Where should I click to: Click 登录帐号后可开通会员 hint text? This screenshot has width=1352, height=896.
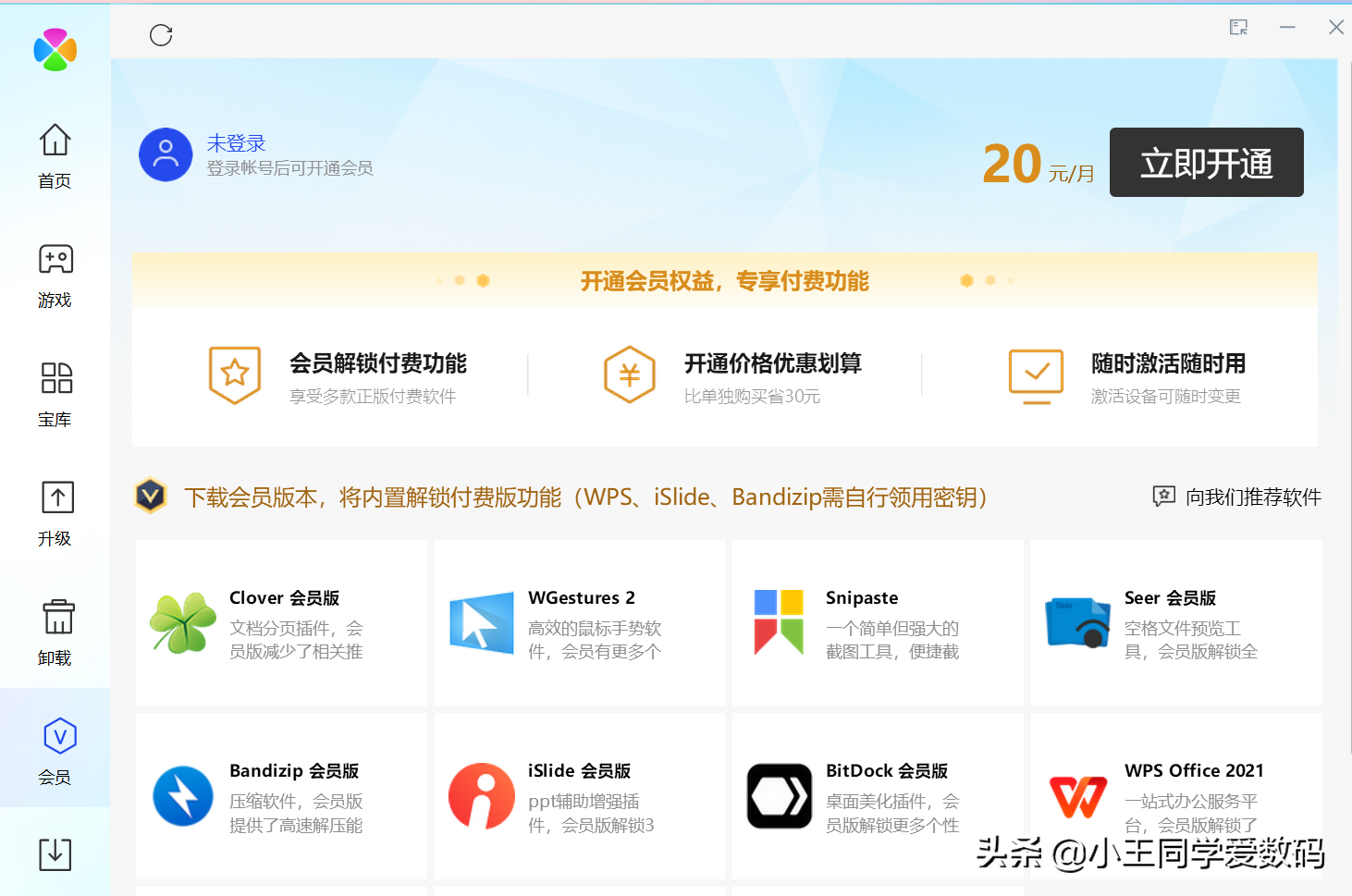click(290, 168)
